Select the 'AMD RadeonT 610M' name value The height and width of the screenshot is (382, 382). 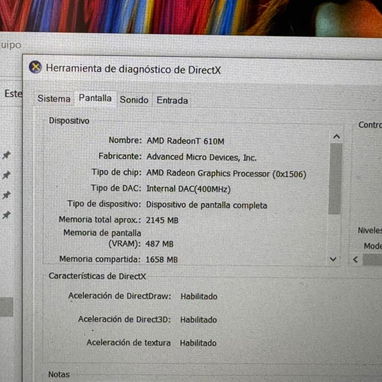pyautogui.click(x=185, y=141)
